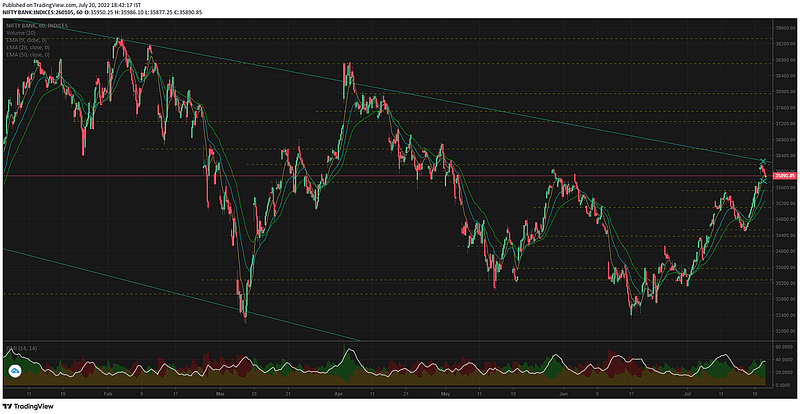Click the 20.0000 DMI scale label
This screenshot has width=800, height=414.
(x=785, y=373)
